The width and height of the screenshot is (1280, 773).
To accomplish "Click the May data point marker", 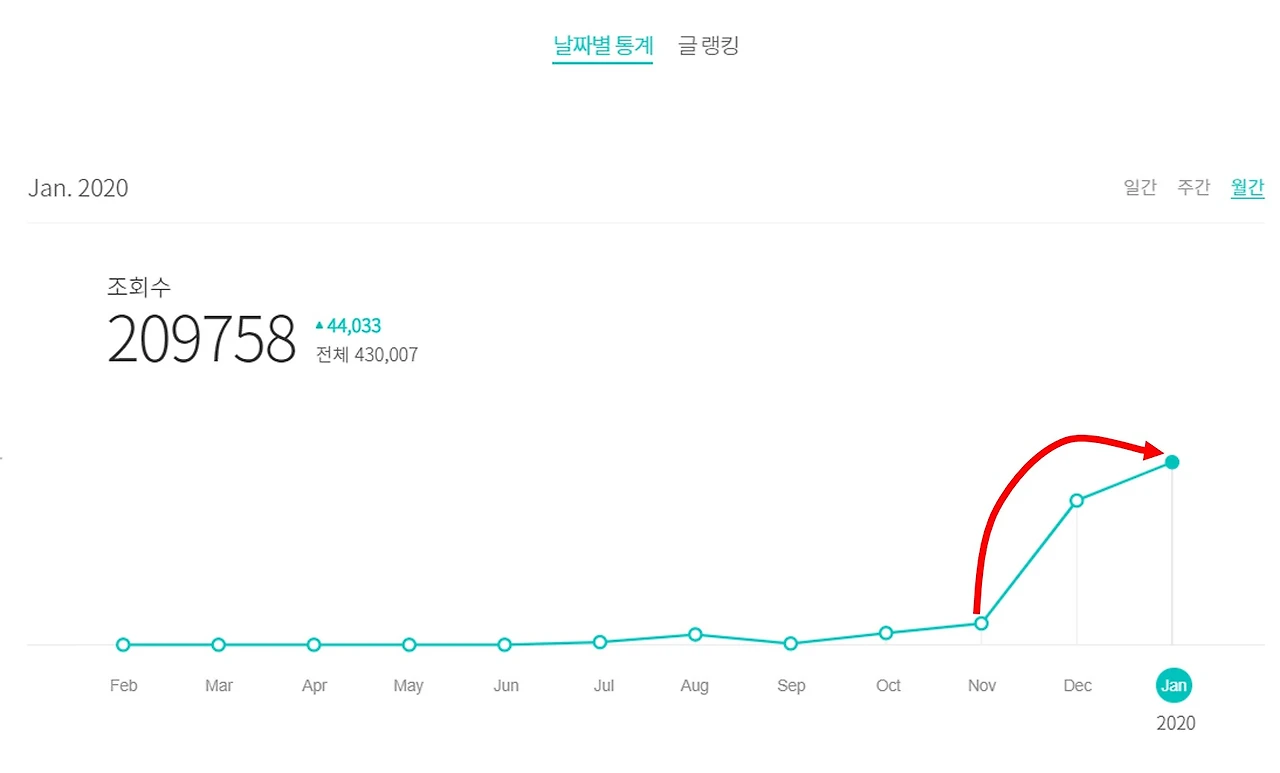I will pos(408,645).
